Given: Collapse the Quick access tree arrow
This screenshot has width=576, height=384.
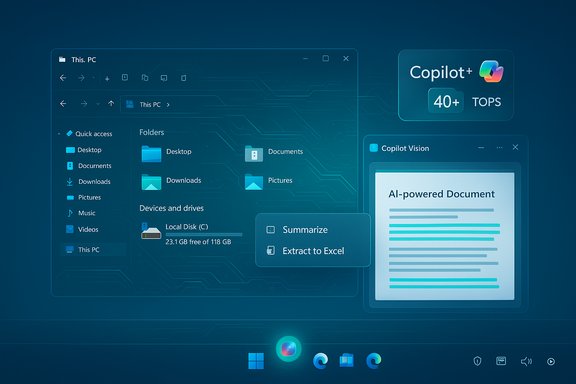Looking at the screenshot, I should pos(59,134).
